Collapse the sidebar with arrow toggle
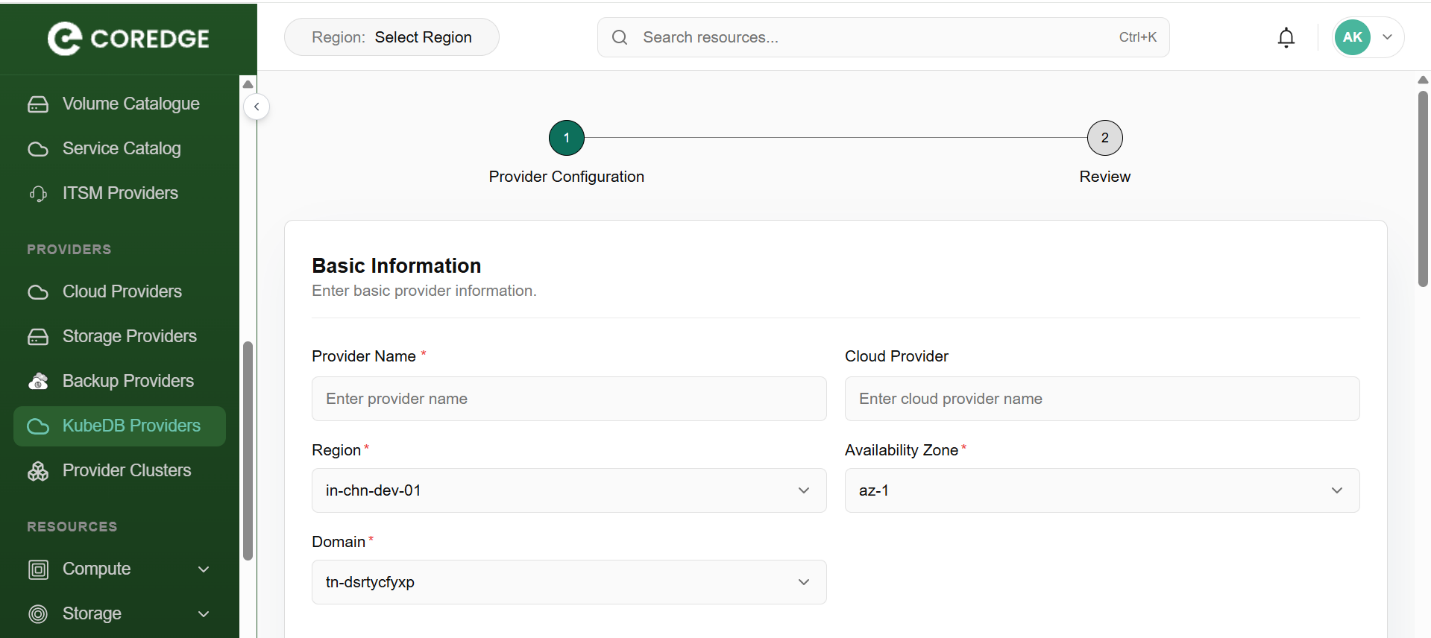The width and height of the screenshot is (1431, 638). pyautogui.click(x=256, y=106)
